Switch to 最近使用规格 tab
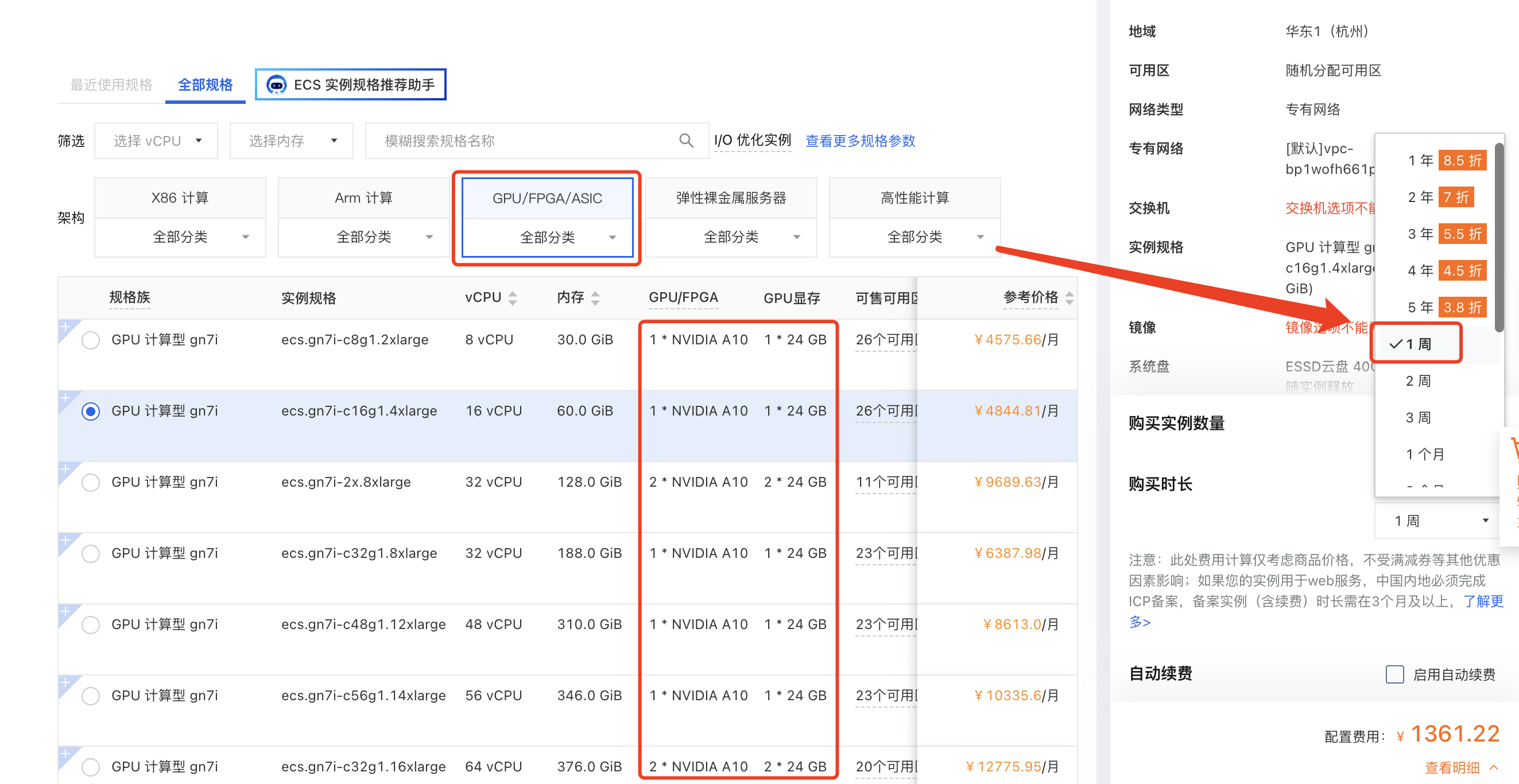Screen dimensions: 1519x784 (111, 85)
